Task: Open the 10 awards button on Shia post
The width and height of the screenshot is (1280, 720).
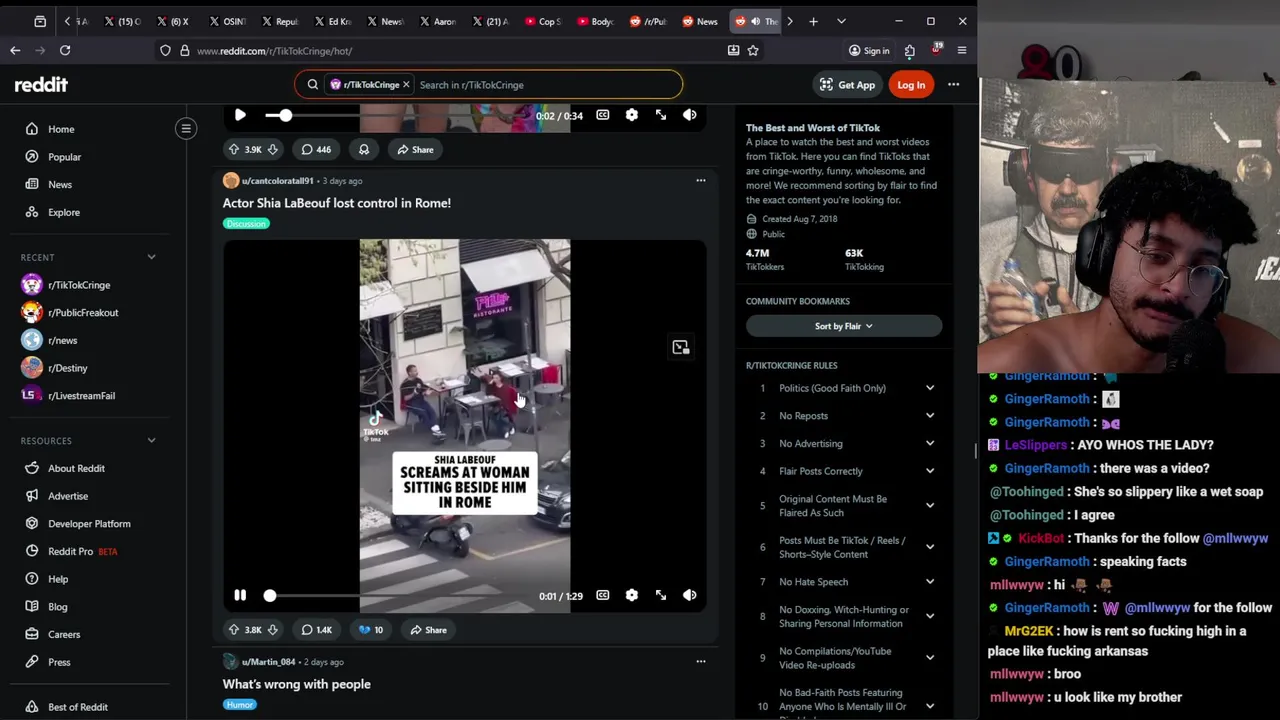Action: 370,630
